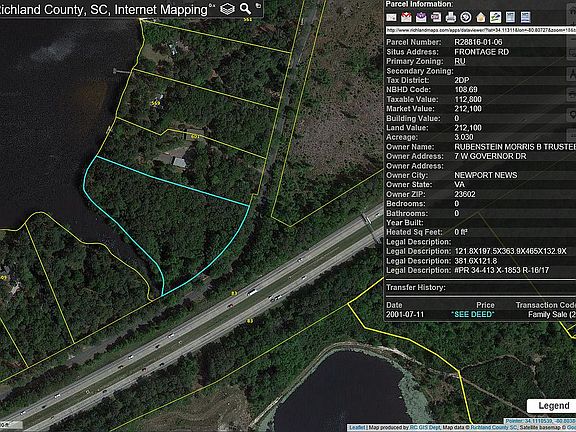Click the Leaflet attribution link
The height and width of the screenshot is (432, 576).
356,428
